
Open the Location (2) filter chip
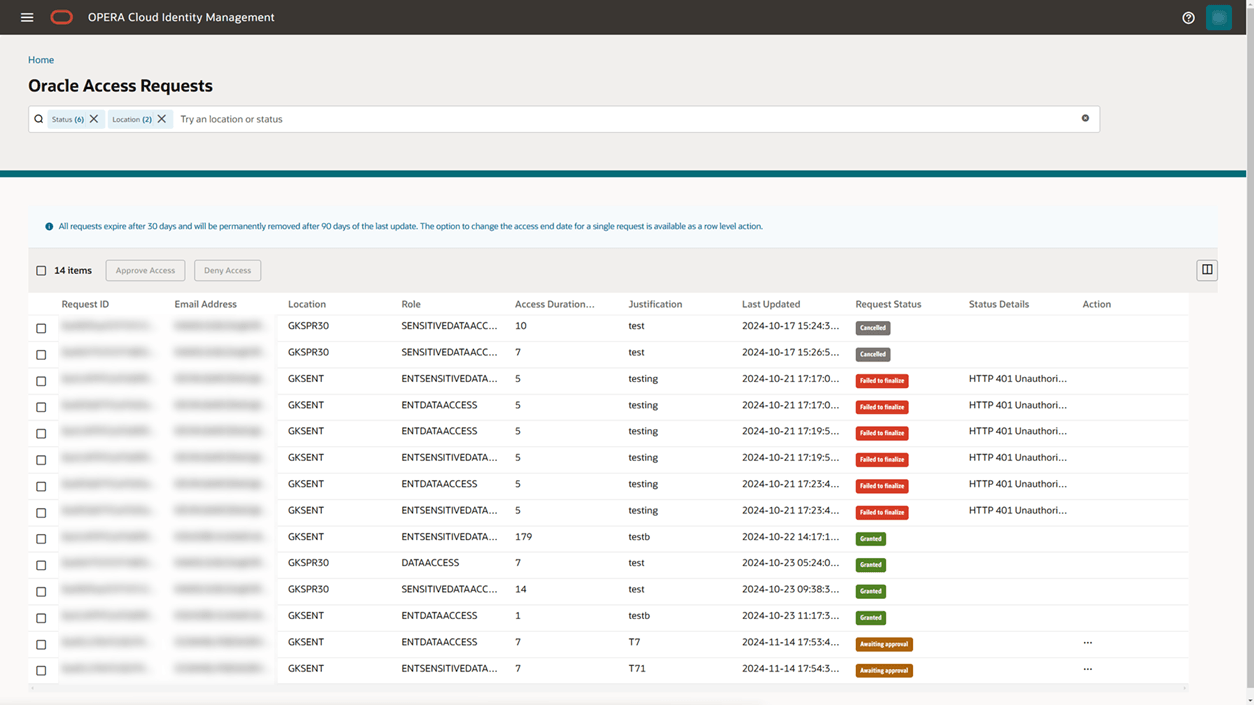(x=132, y=119)
